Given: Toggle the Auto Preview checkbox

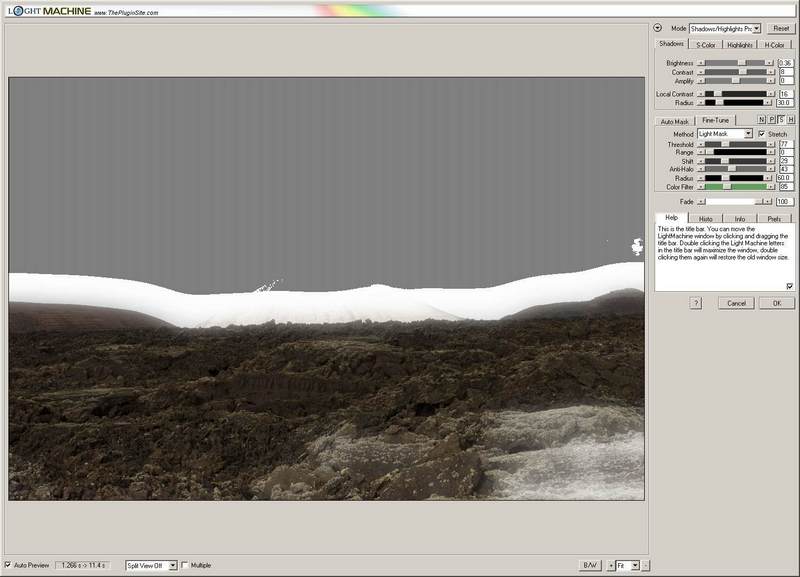Looking at the screenshot, I should coord(9,565).
